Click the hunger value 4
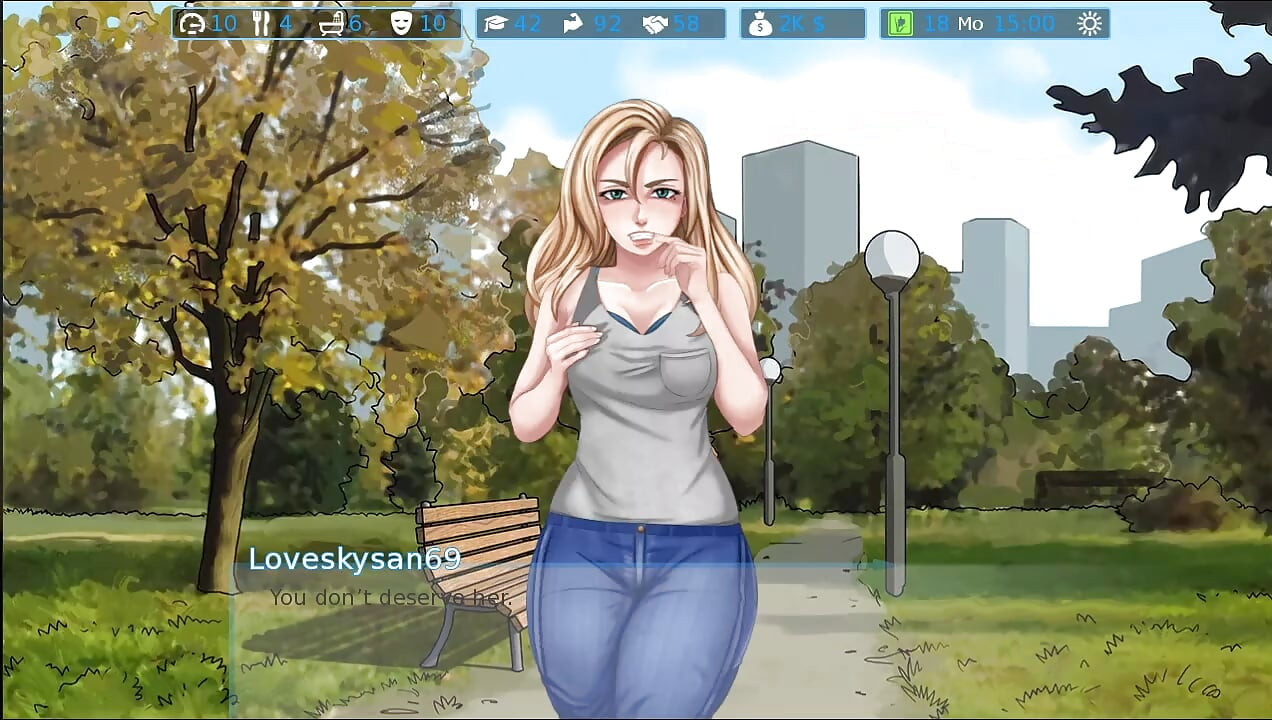 coord(285,23)
